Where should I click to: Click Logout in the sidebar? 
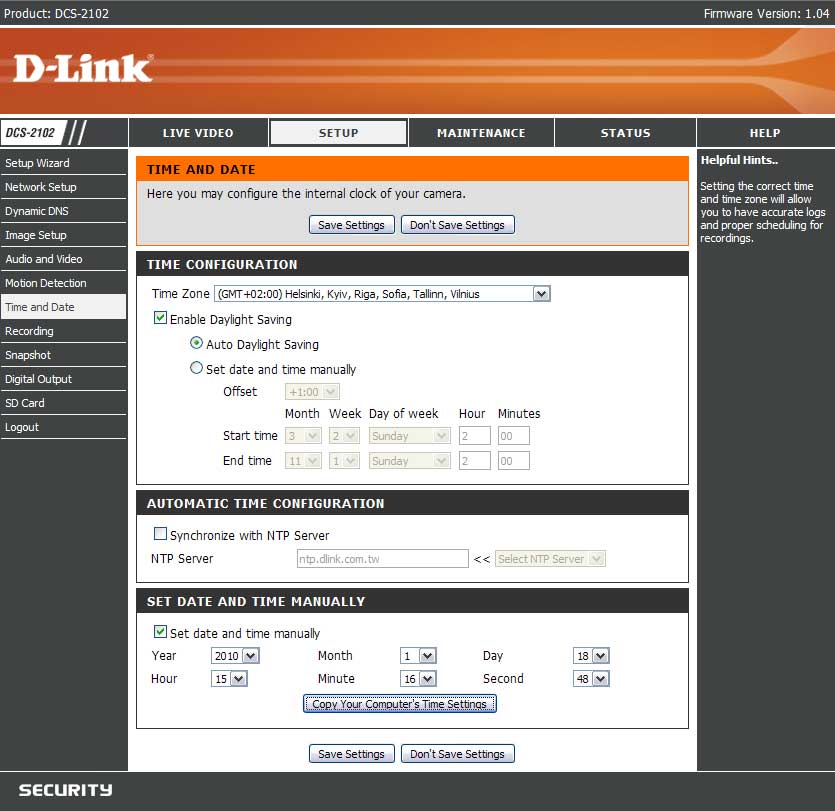click(22, 427)
